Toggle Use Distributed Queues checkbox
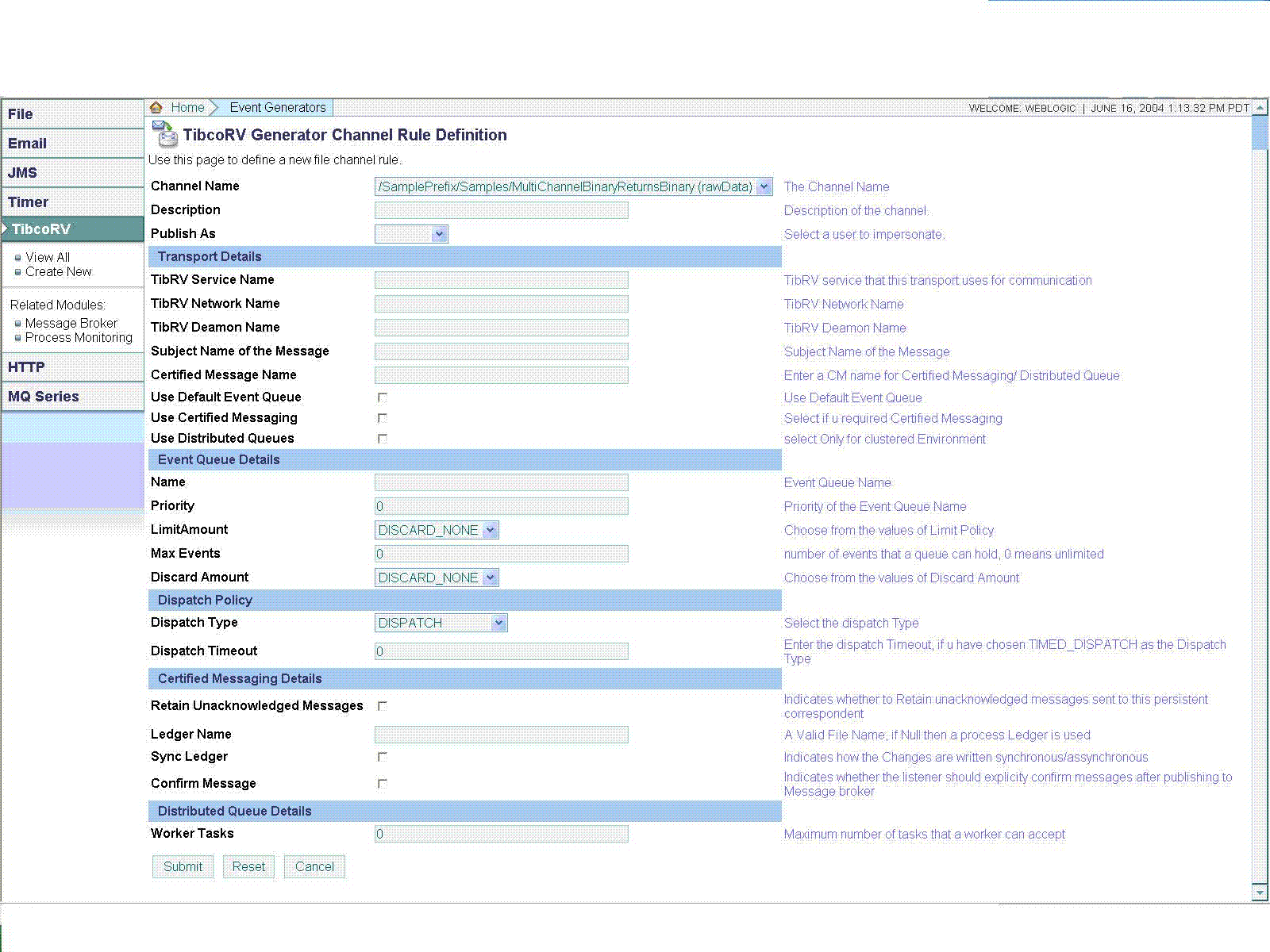Screen dimensions: 1270x952 383,439
